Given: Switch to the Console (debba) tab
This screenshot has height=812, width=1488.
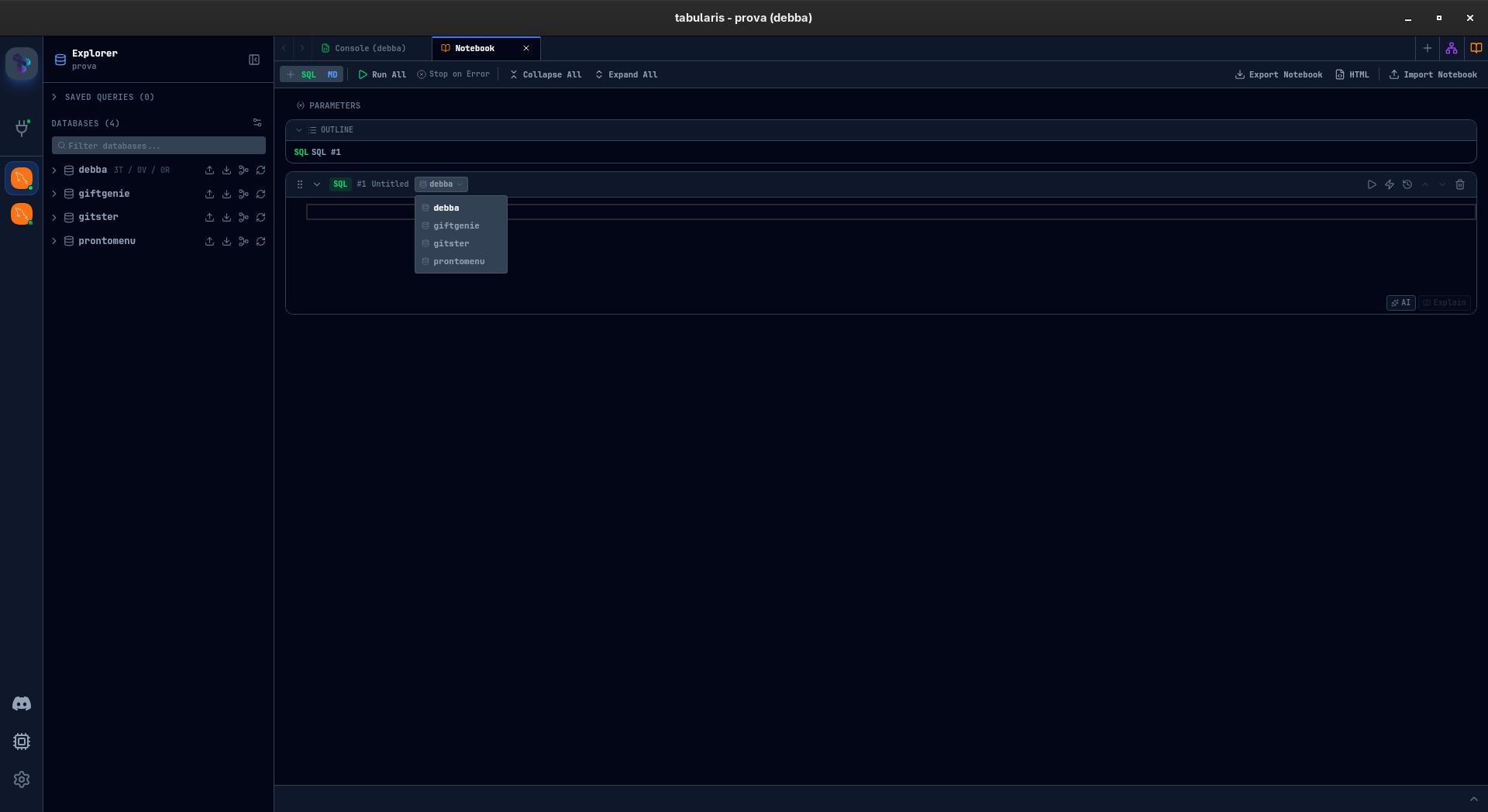Looking at the screenshot, I should 370,48.
